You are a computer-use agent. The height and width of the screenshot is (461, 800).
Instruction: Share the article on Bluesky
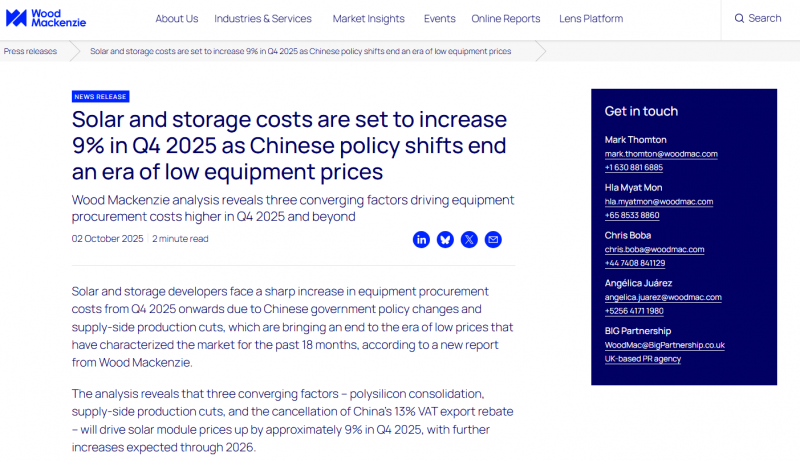pyautogui.click(x=445, y=239)
